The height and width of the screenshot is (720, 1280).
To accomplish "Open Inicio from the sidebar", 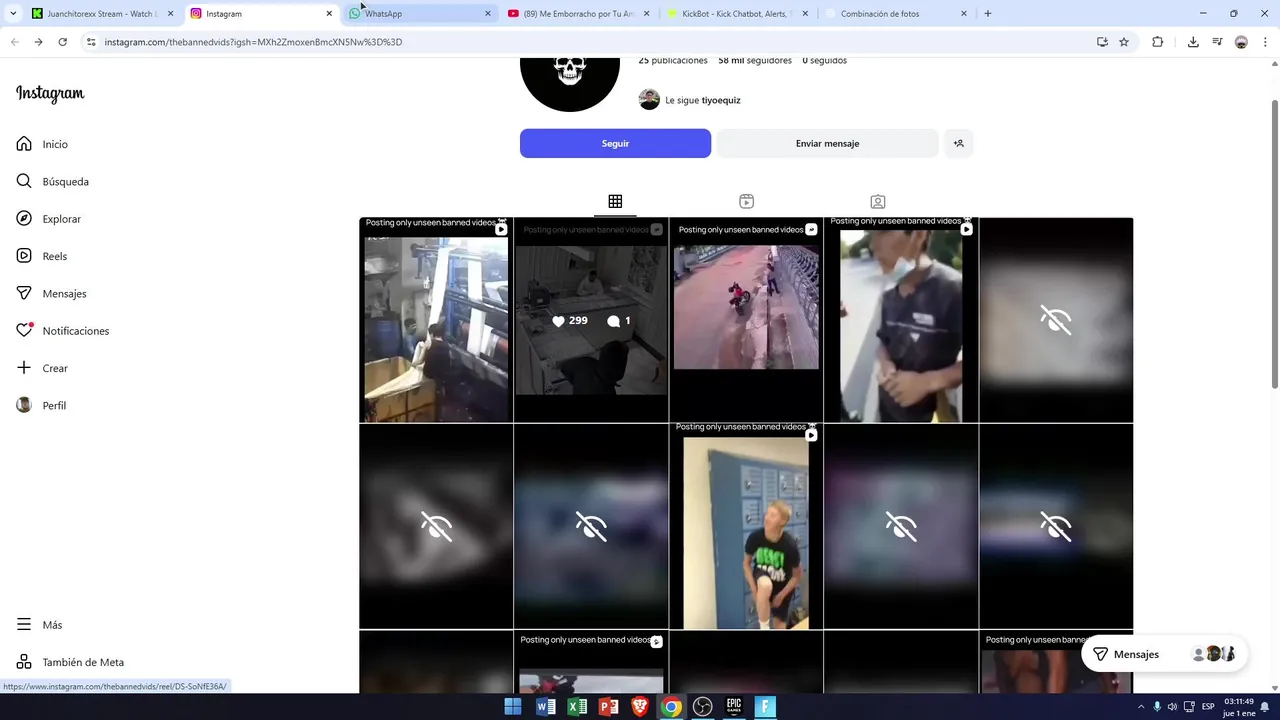I will point(42,144).
